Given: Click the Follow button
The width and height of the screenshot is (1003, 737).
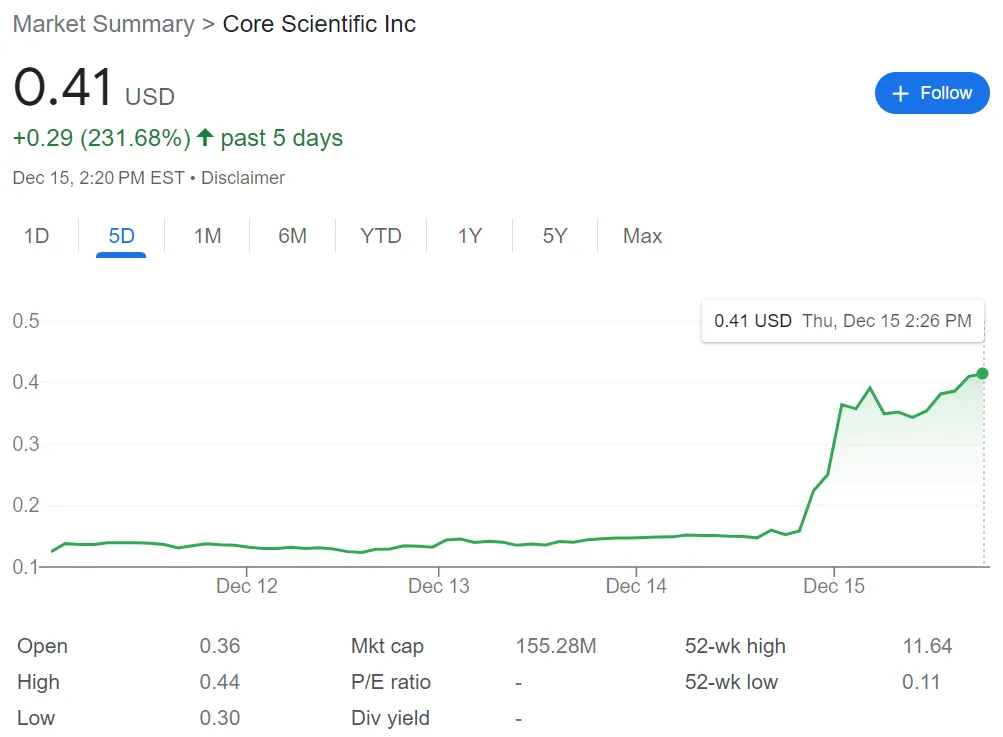Looking at the screenshot, I should point(931,93).
